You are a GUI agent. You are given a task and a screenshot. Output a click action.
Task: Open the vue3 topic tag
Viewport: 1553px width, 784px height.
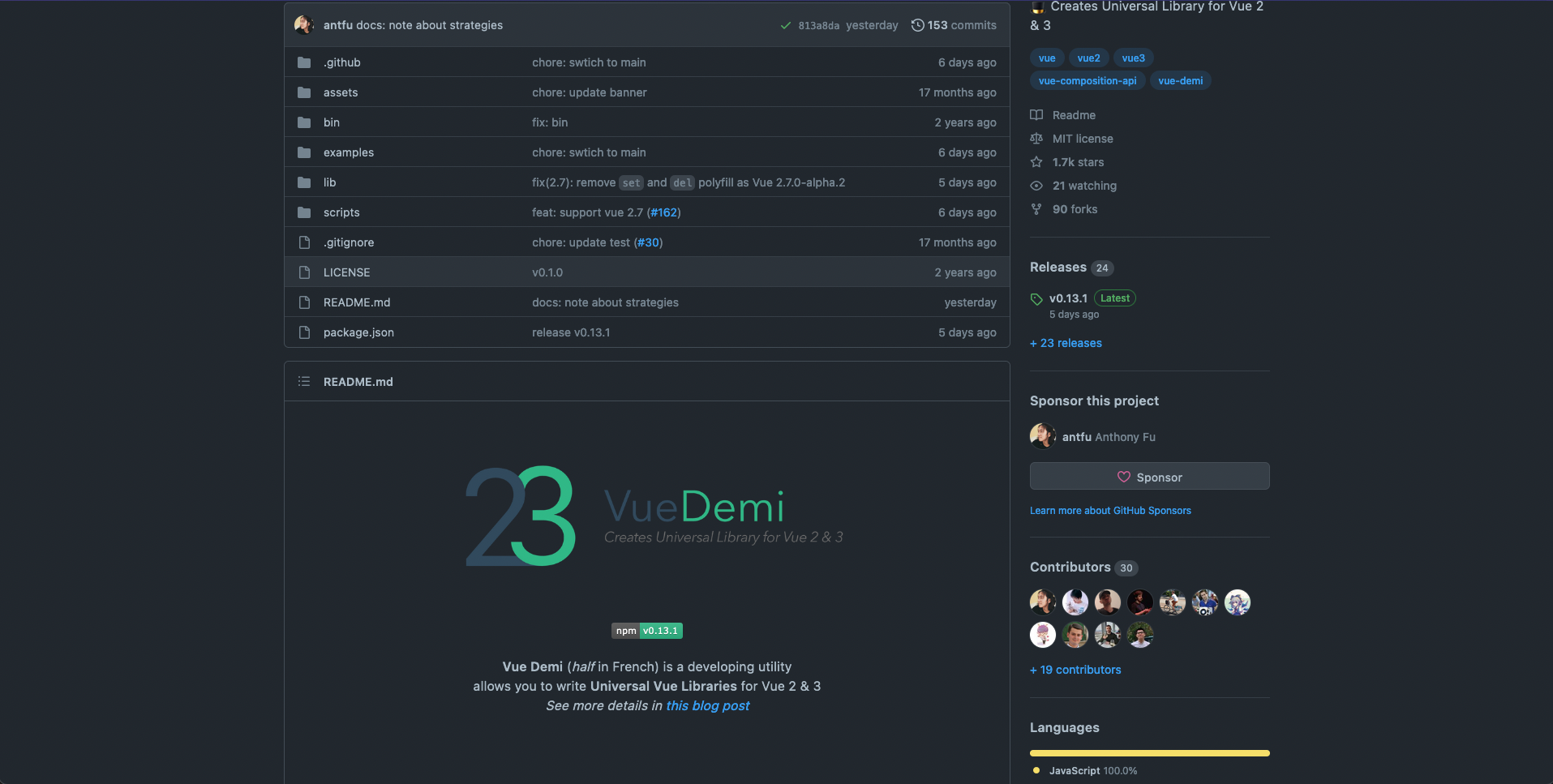click(1133, 58)
